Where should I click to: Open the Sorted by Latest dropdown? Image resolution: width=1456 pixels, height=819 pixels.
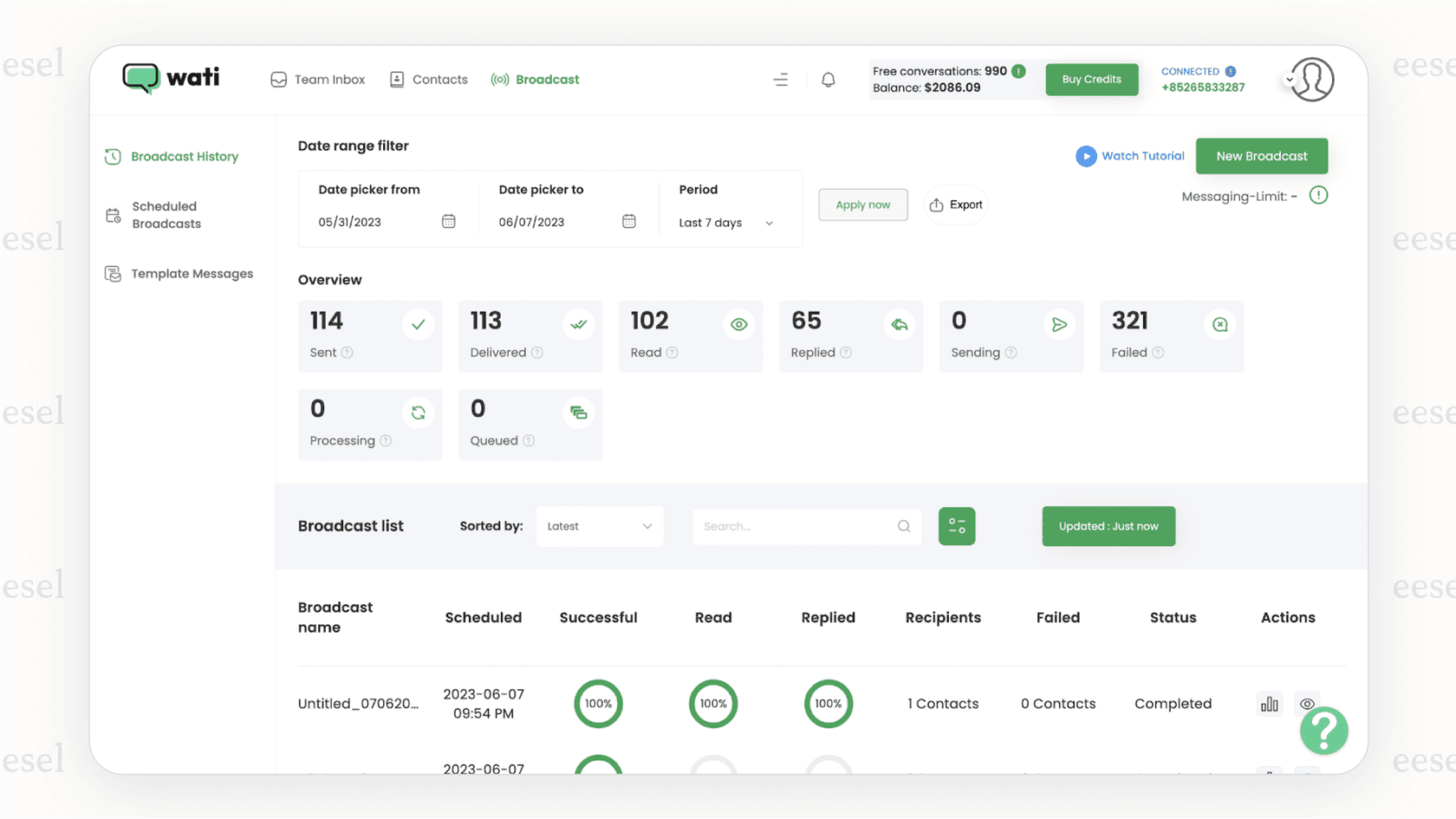(x=600, y=526)
